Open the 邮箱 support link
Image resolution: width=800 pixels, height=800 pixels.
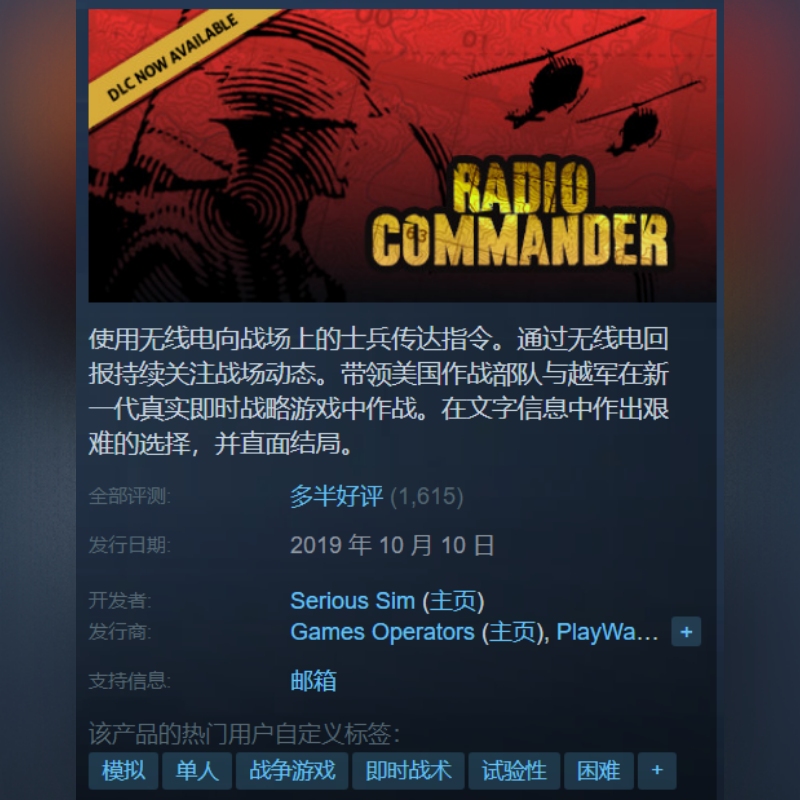(313, 681)
